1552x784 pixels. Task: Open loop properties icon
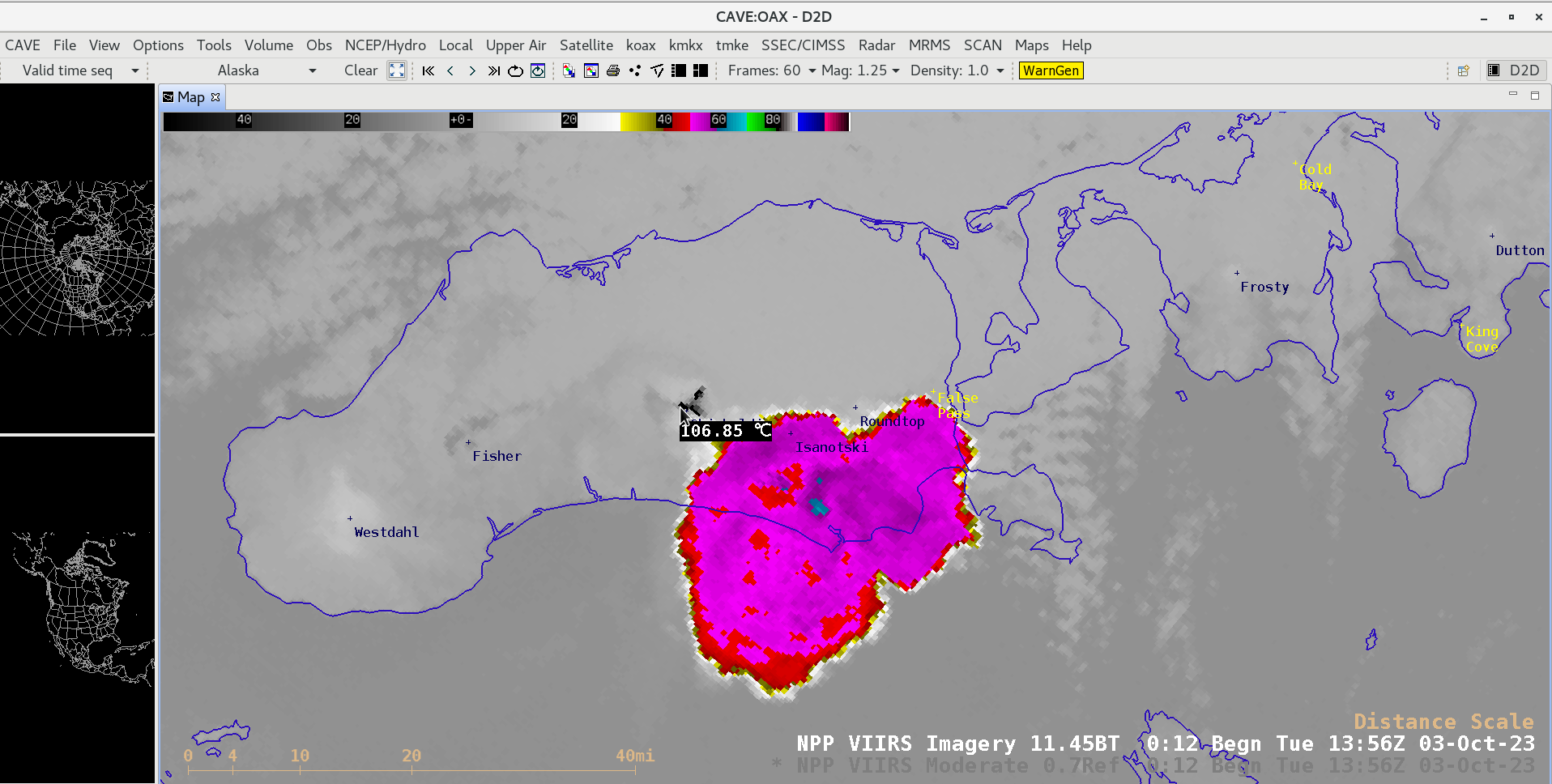click(538, 70)
